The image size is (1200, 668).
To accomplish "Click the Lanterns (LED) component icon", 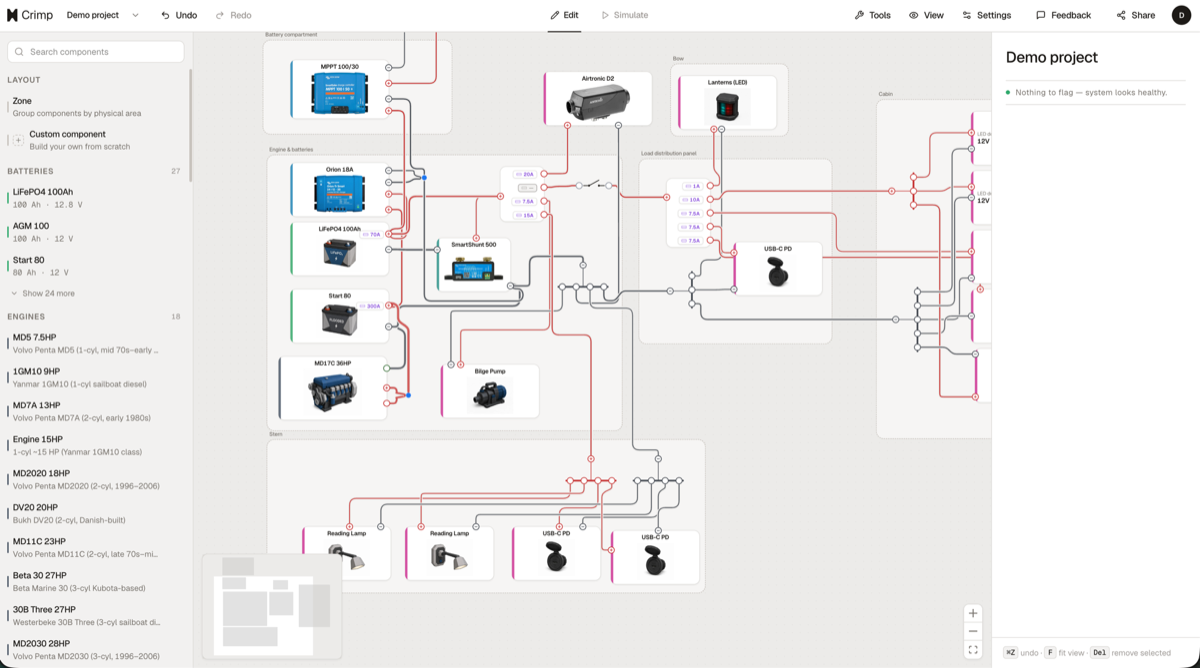I will pos(727,106).
